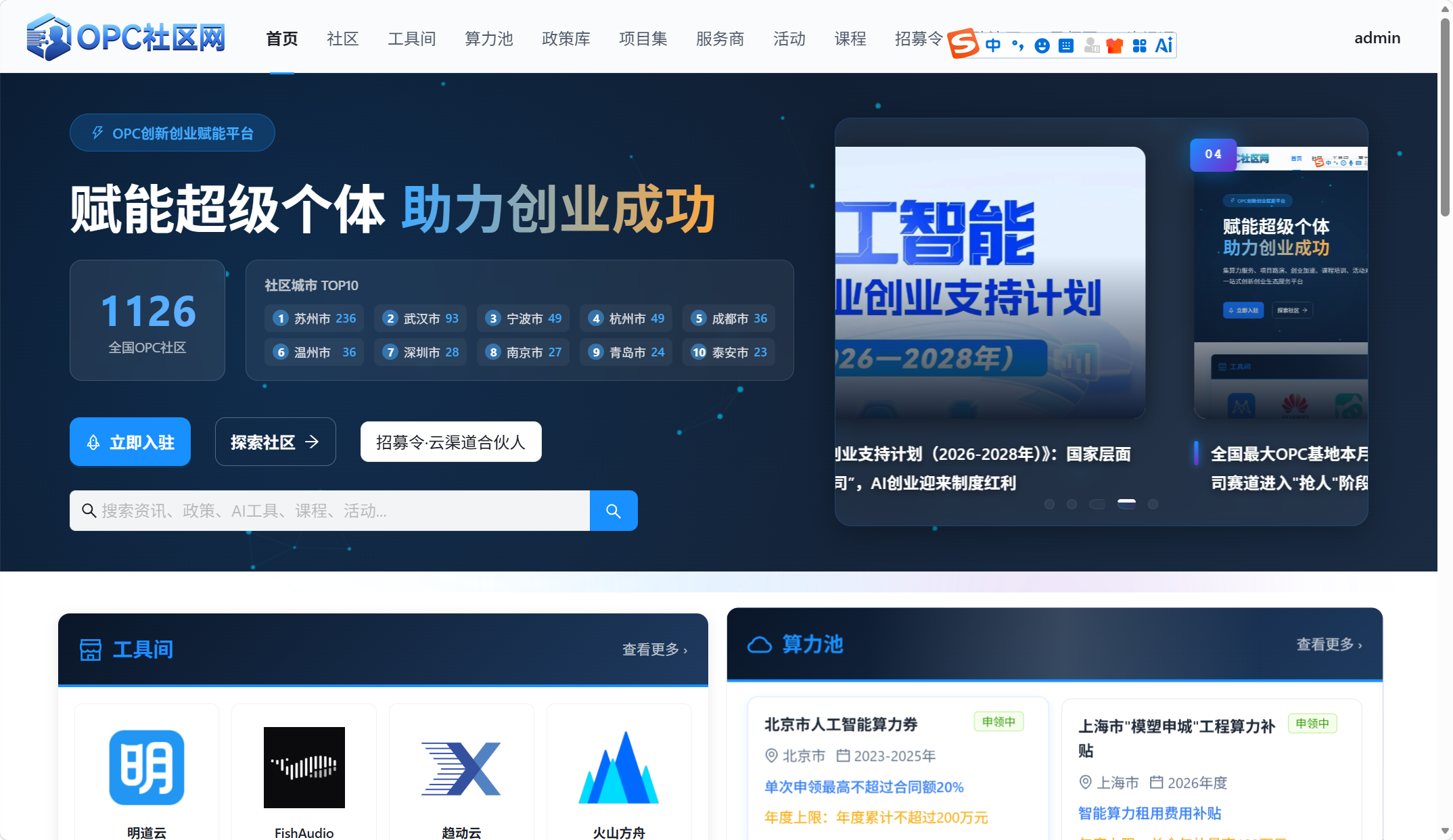Click the Sogou AI assistant icon
Screen dimensions: 1453x840
pos(1164,45)
